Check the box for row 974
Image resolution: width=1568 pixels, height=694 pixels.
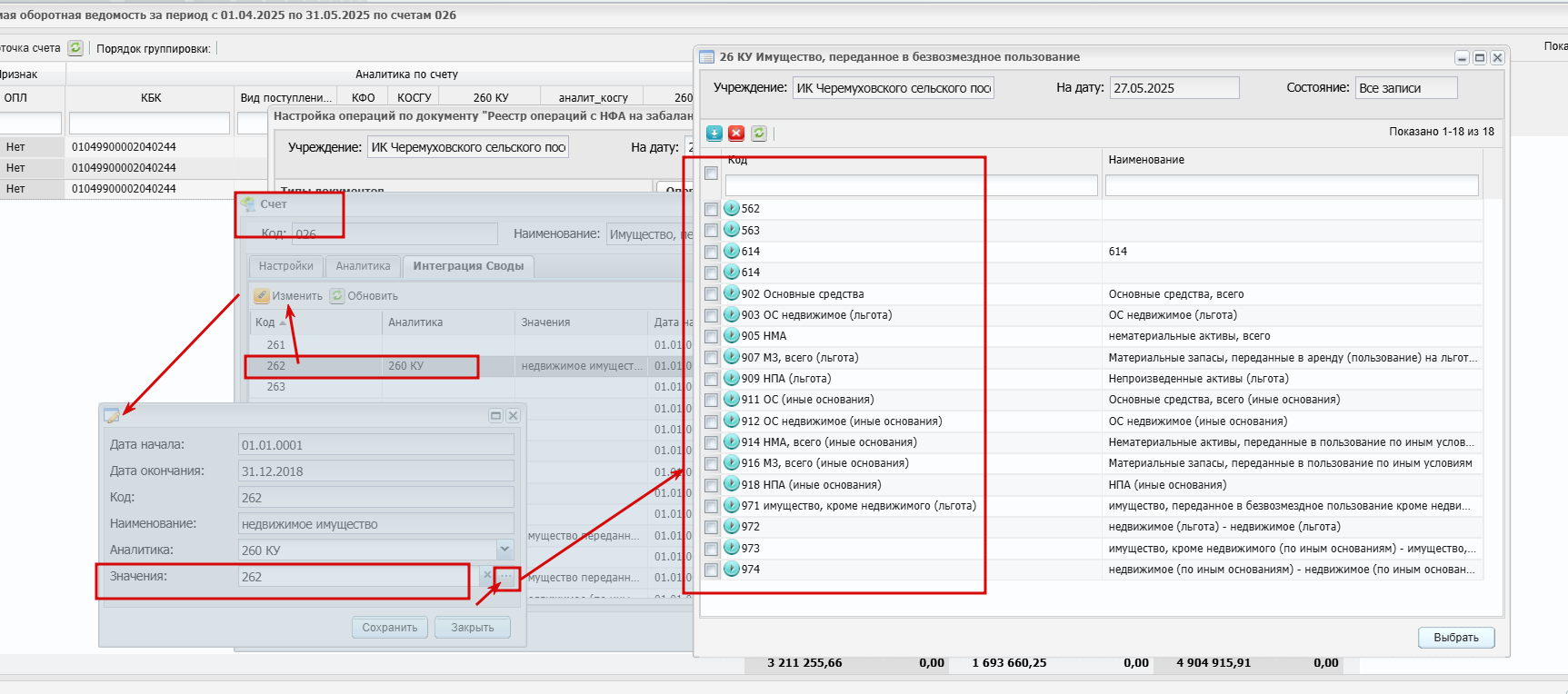(711, 570)
